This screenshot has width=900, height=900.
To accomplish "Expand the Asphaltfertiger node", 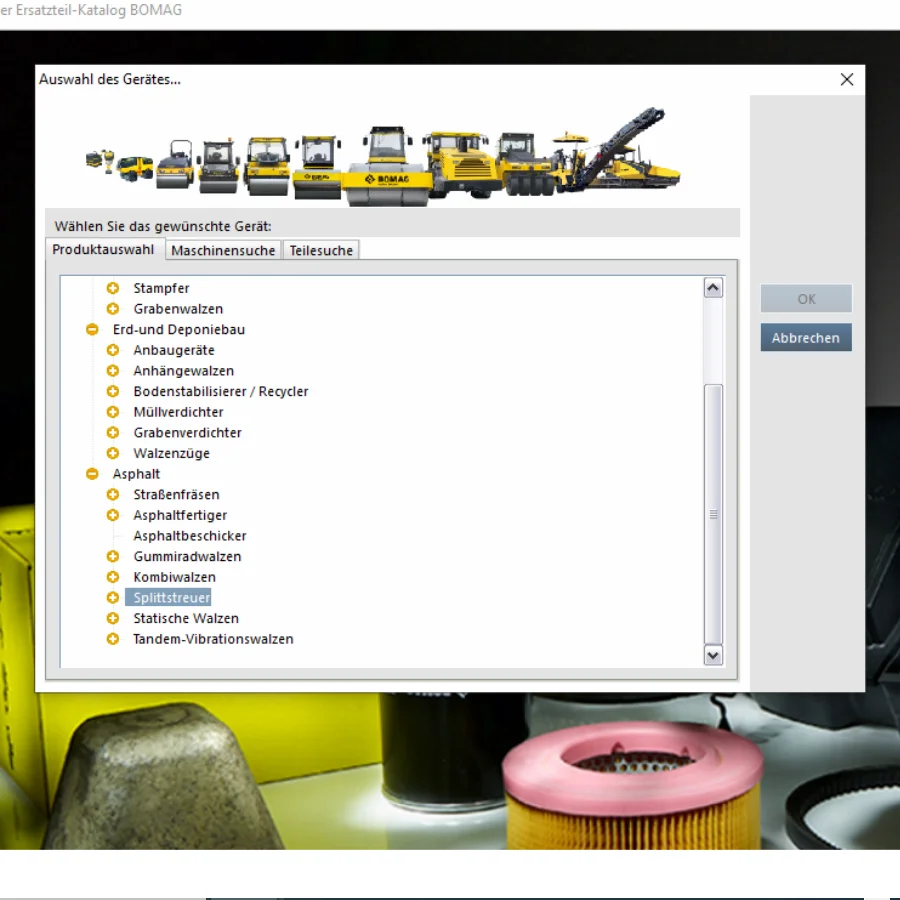I will (x=113, y=515).
